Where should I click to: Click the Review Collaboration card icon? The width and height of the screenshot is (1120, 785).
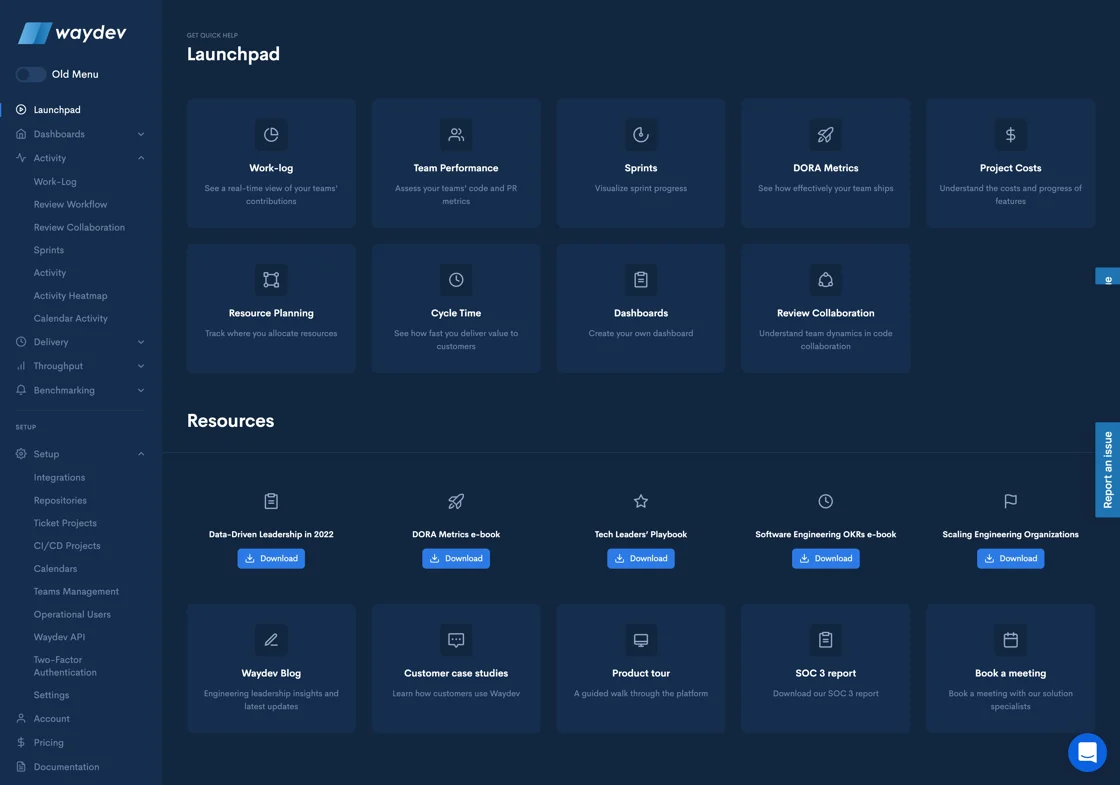[x=825, y=279]
